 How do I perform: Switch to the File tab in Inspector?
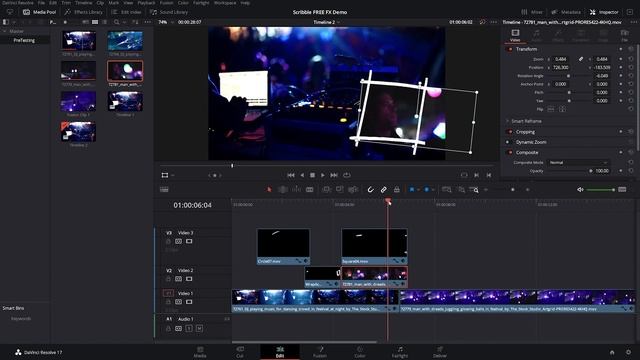[624, 35]
